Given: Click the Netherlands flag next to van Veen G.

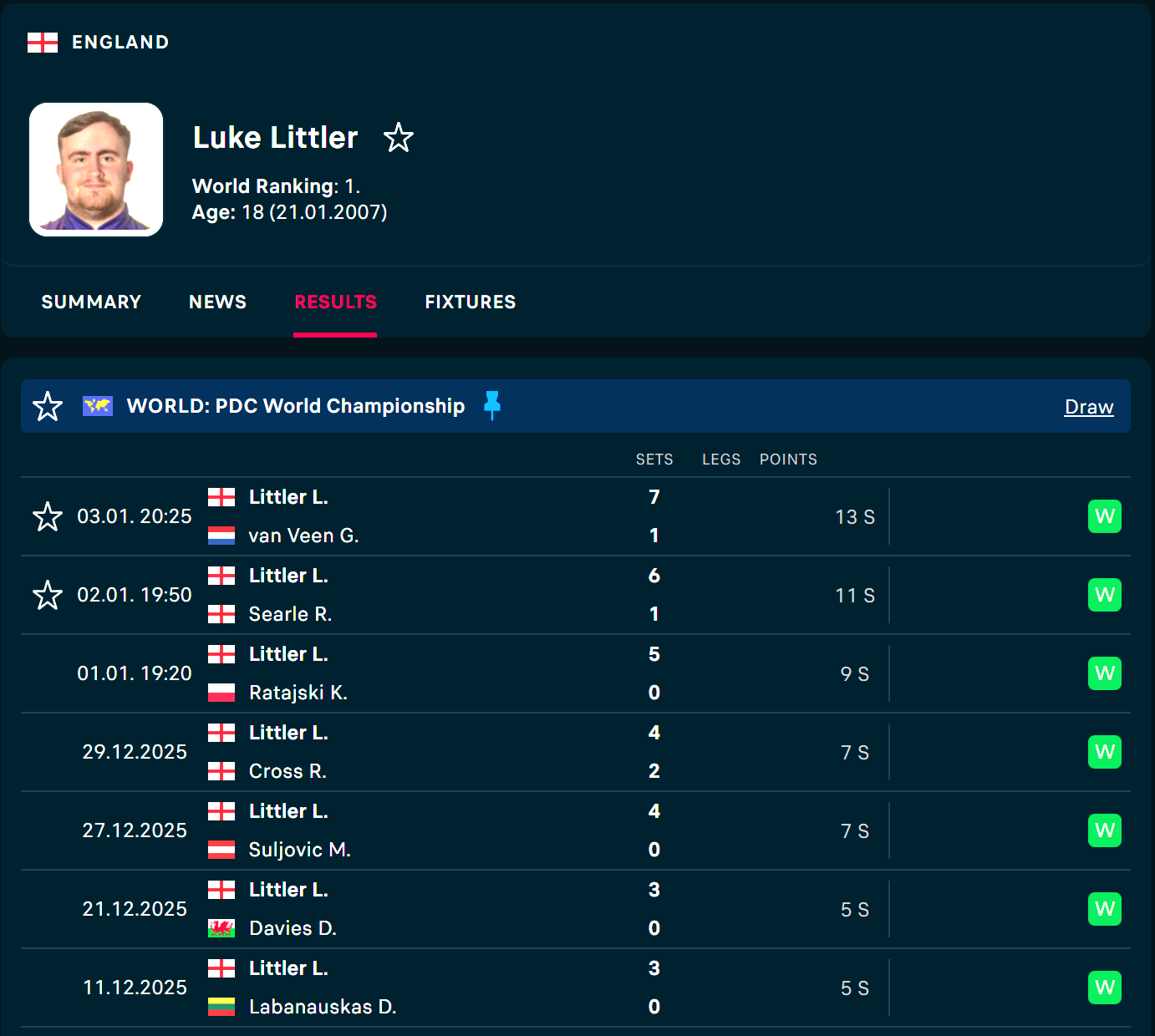Looking at the screenshot, I should tap(221, 536).
